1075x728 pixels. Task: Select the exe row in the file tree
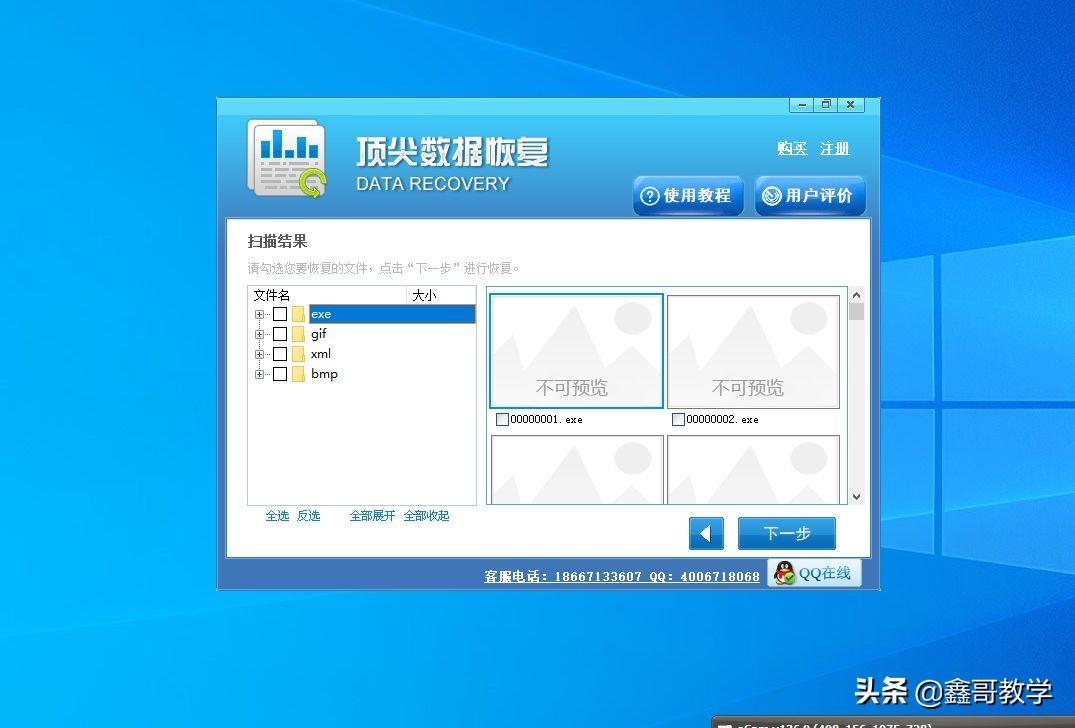coord(392,314)
